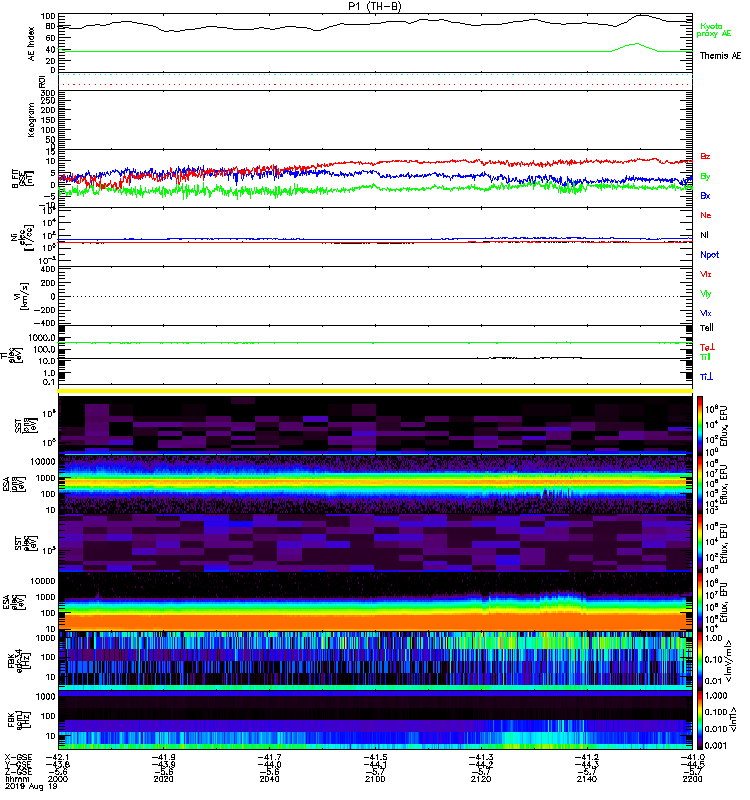Click the 'X-GSE' row label
Screen dimensions: 750x800
point(18,757)
